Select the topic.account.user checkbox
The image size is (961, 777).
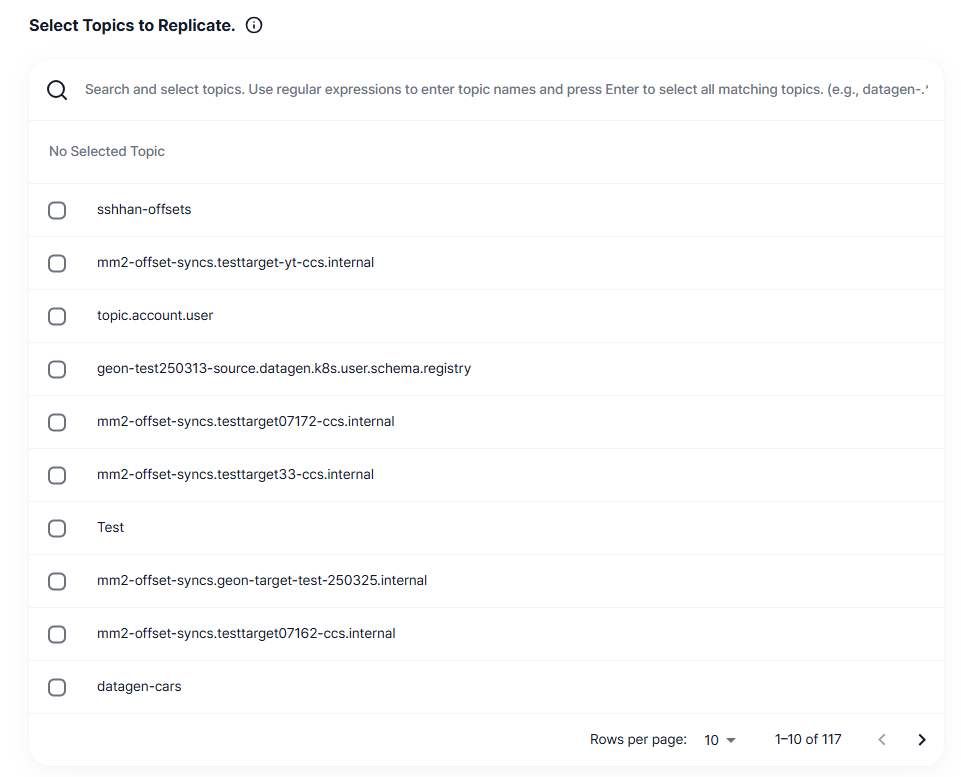tap(57, 316)
